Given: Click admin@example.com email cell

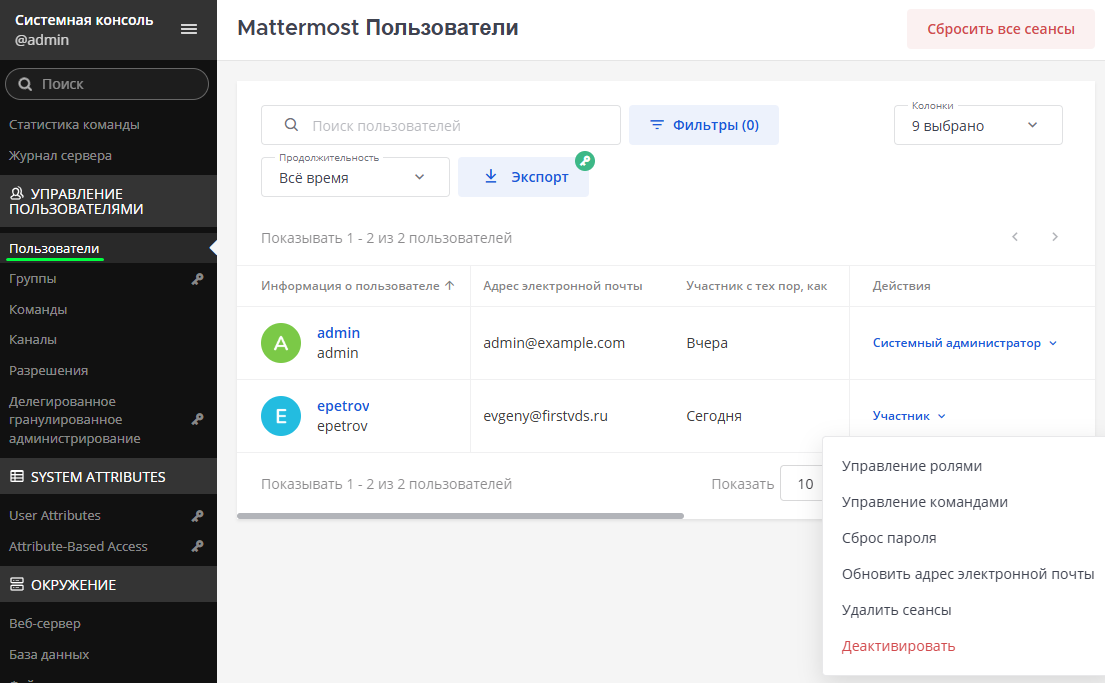Looking at the screenshot, I should 554,343.
